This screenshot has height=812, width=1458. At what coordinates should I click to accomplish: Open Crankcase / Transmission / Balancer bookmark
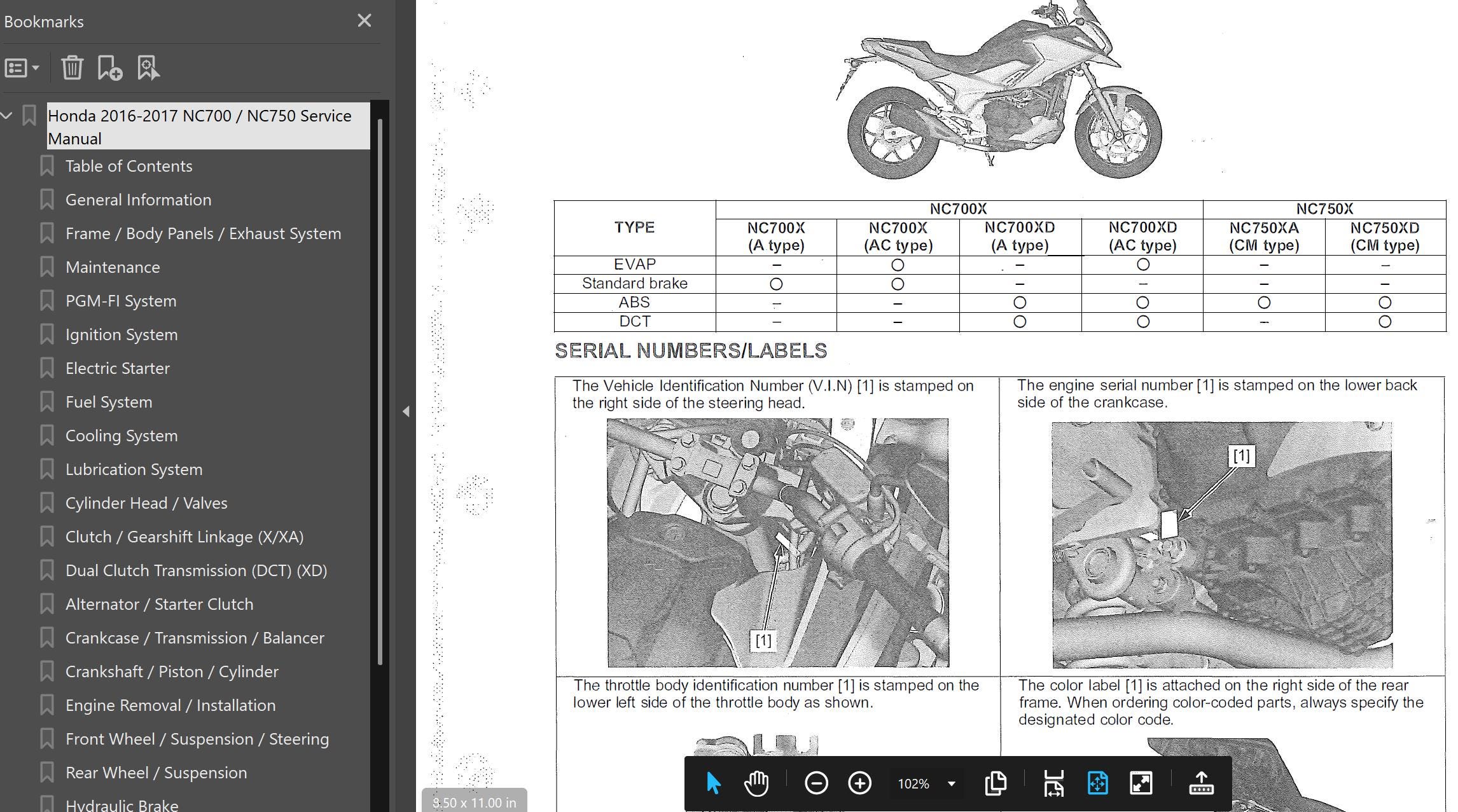point(195,638)
